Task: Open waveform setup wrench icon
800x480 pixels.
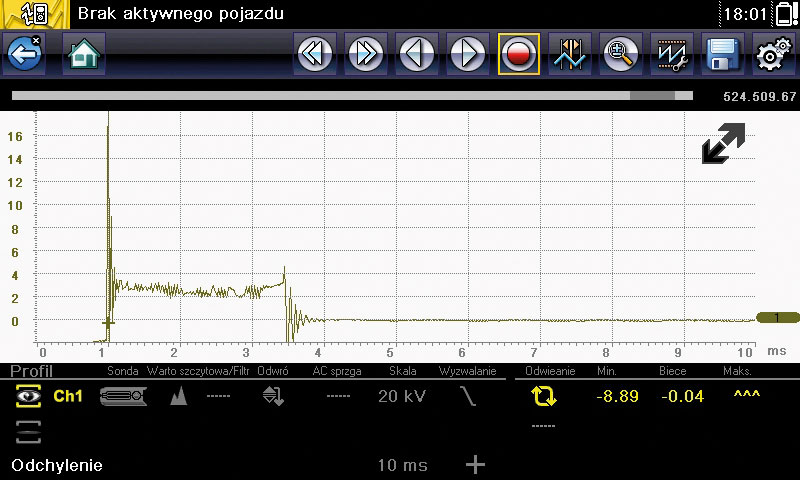Action: click(672, 54)
